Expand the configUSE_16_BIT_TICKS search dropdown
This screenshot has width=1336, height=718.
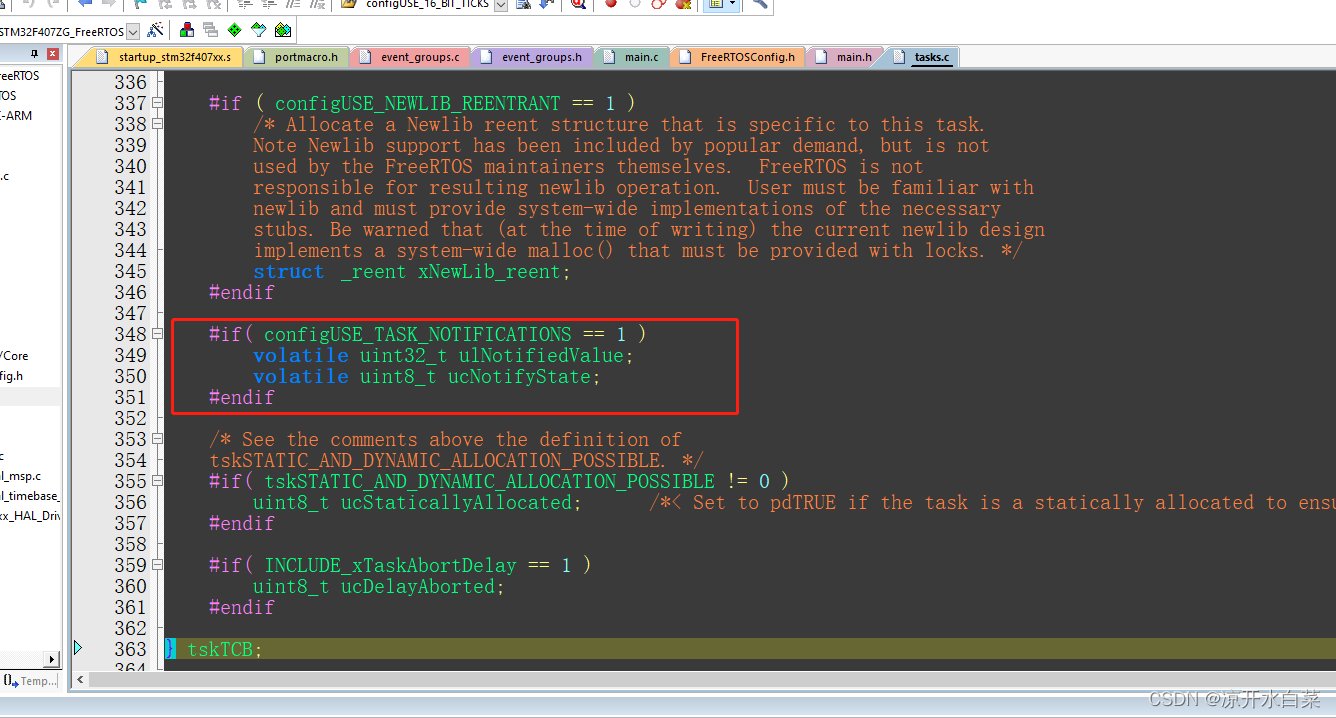pos(501,5)
